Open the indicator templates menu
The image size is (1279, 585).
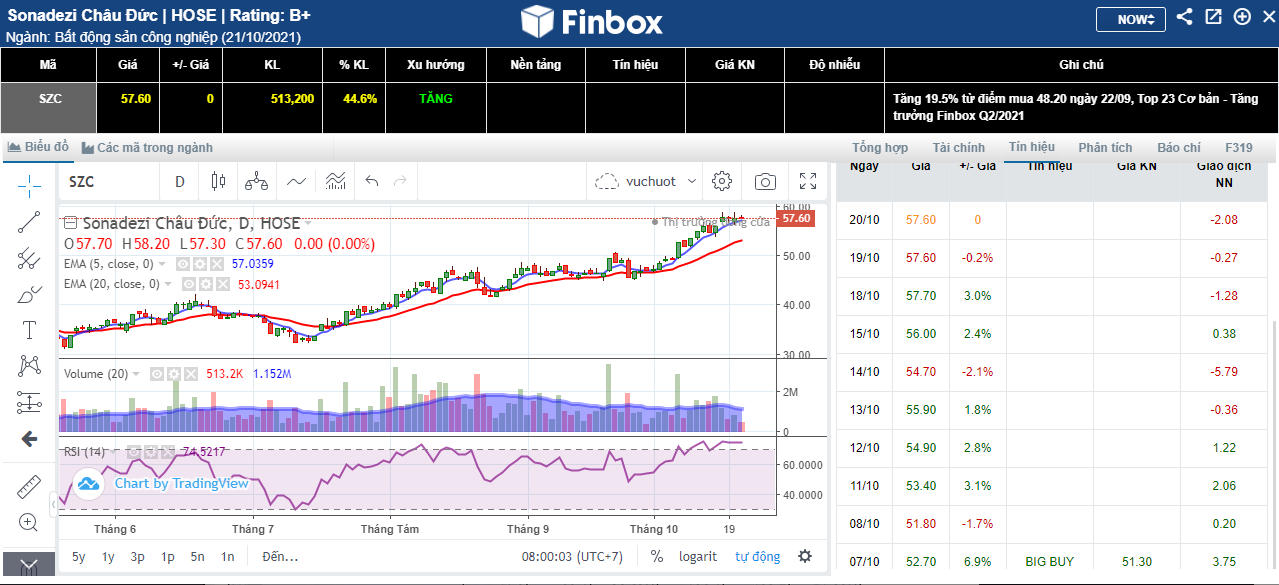(x=335, y=181)
